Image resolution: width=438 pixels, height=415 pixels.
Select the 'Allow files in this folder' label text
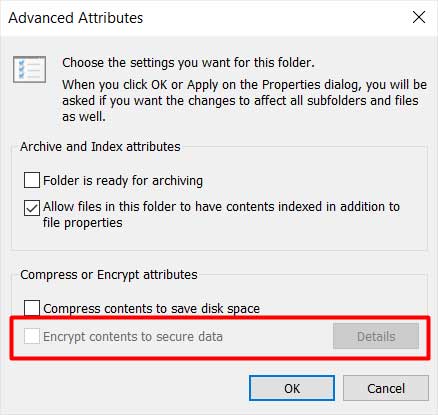(221, 207)
